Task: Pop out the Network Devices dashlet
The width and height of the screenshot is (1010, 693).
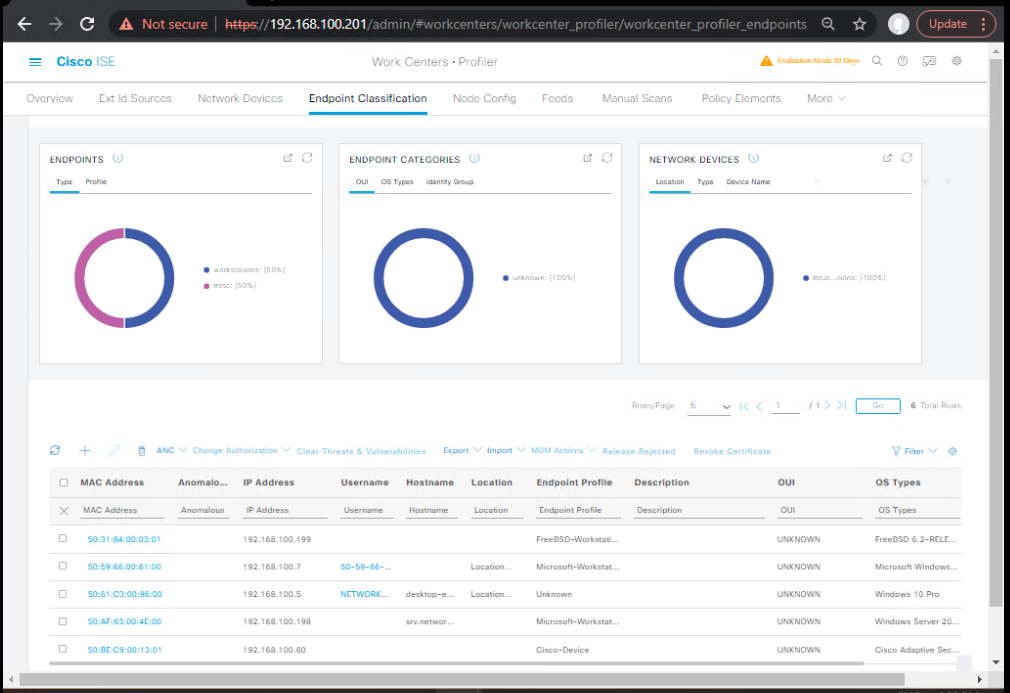Action: click(887, 158)
